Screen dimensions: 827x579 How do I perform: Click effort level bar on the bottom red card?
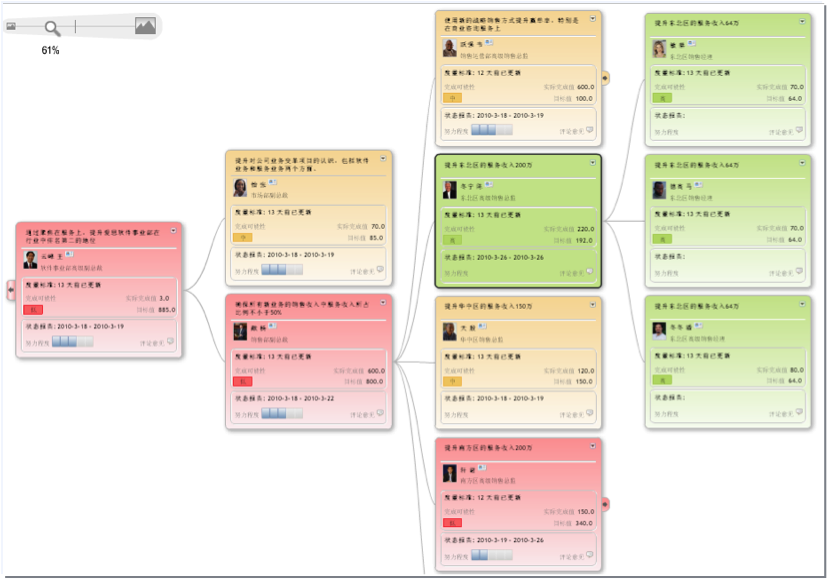[x=491, y=555]
